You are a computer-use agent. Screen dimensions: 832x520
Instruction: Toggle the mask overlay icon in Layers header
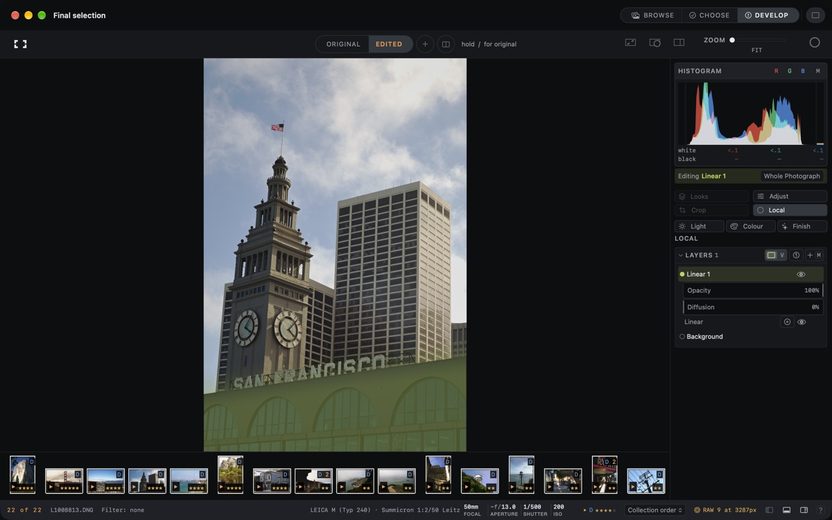pos(771,255)
